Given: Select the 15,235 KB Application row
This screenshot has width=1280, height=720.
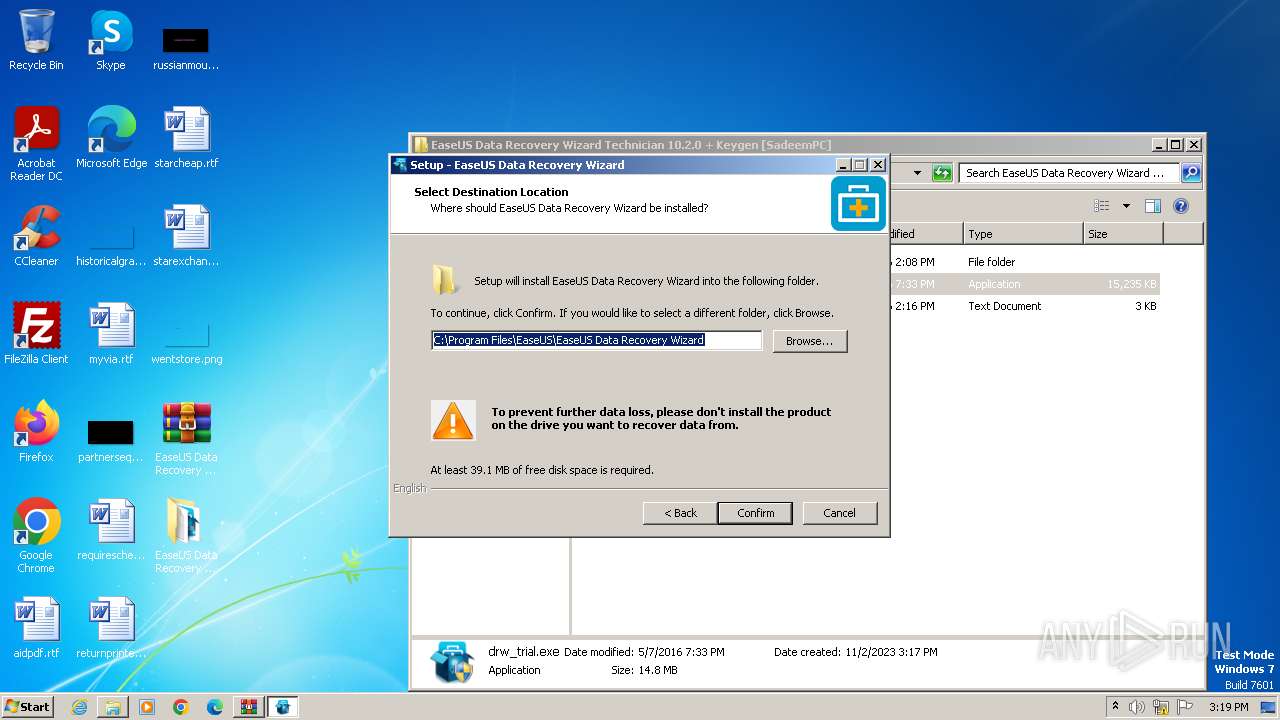Looking at the screenshot, I should pyautogui.click(x=1024, y=284).
